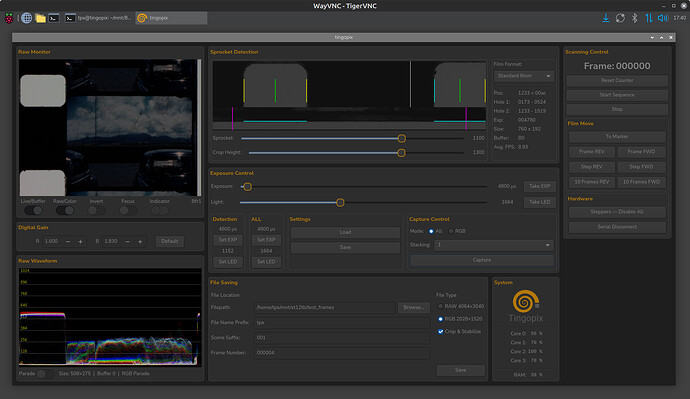Image resolution: width=690 pixels, height=399 pixels.
Task: Toggle the Focus switch
Action: (x=128, y=211)
